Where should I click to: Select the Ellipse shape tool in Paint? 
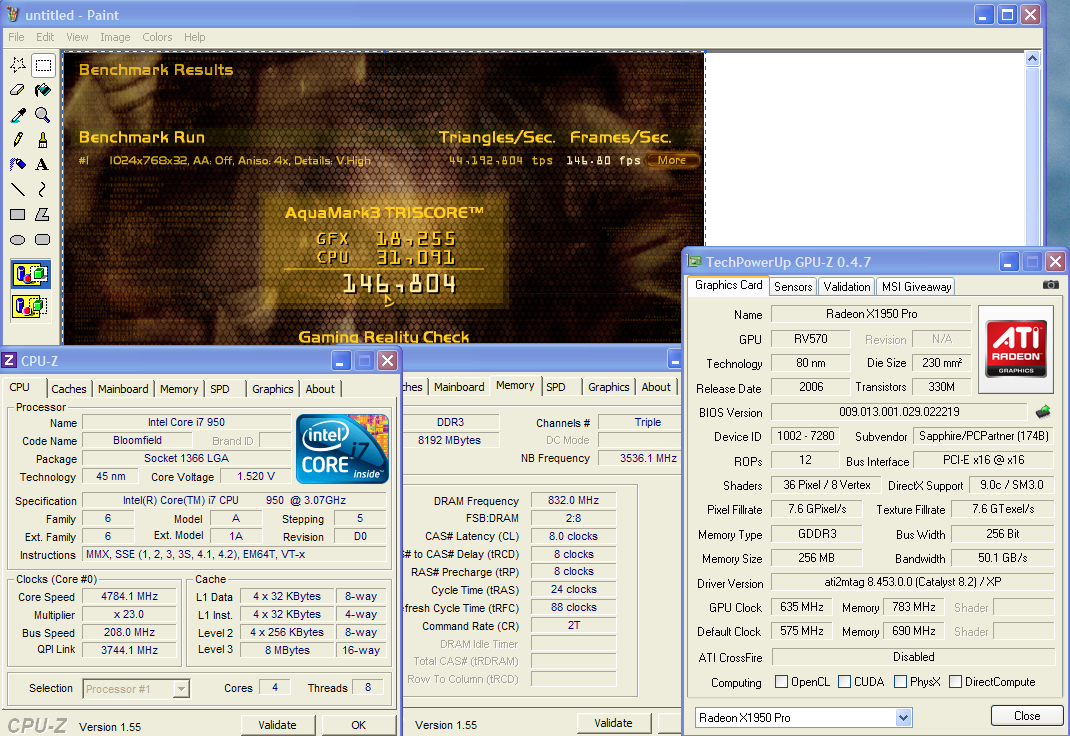coord(18,239)
